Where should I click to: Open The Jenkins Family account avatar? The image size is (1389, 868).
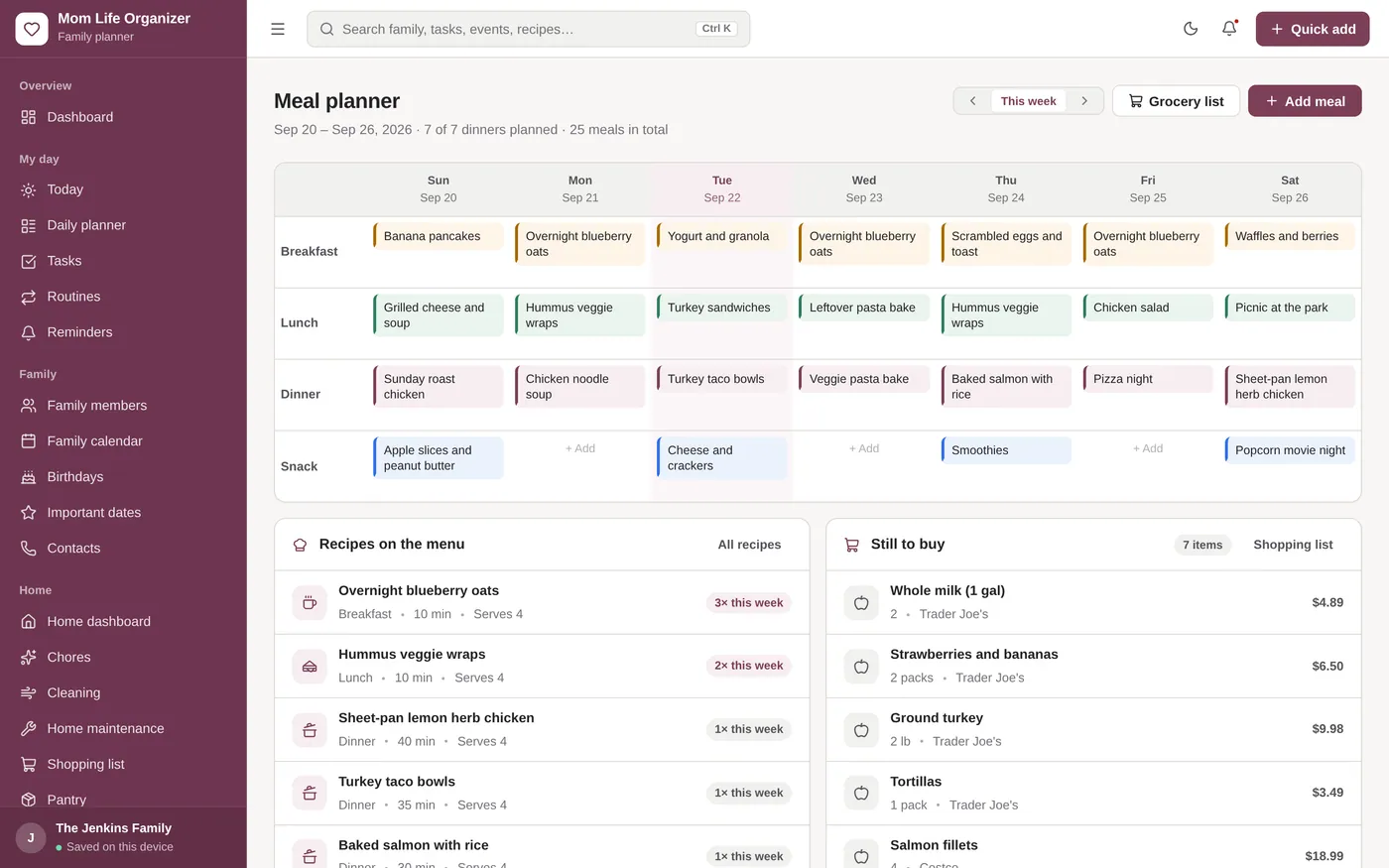(x=31, y=837)
